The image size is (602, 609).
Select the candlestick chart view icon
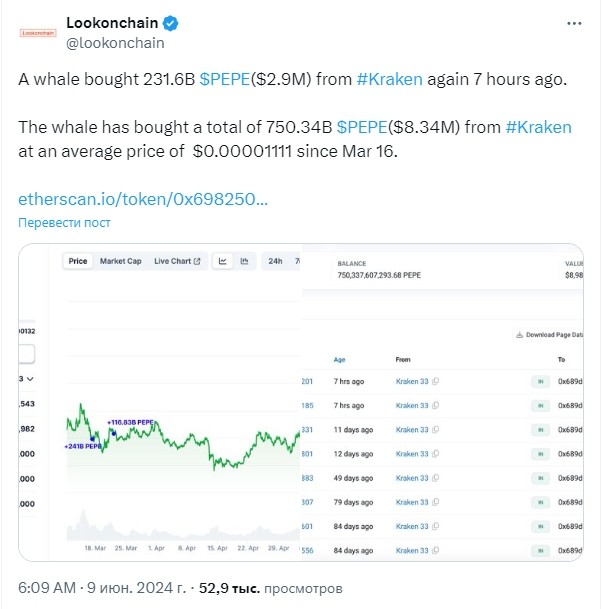244,261
